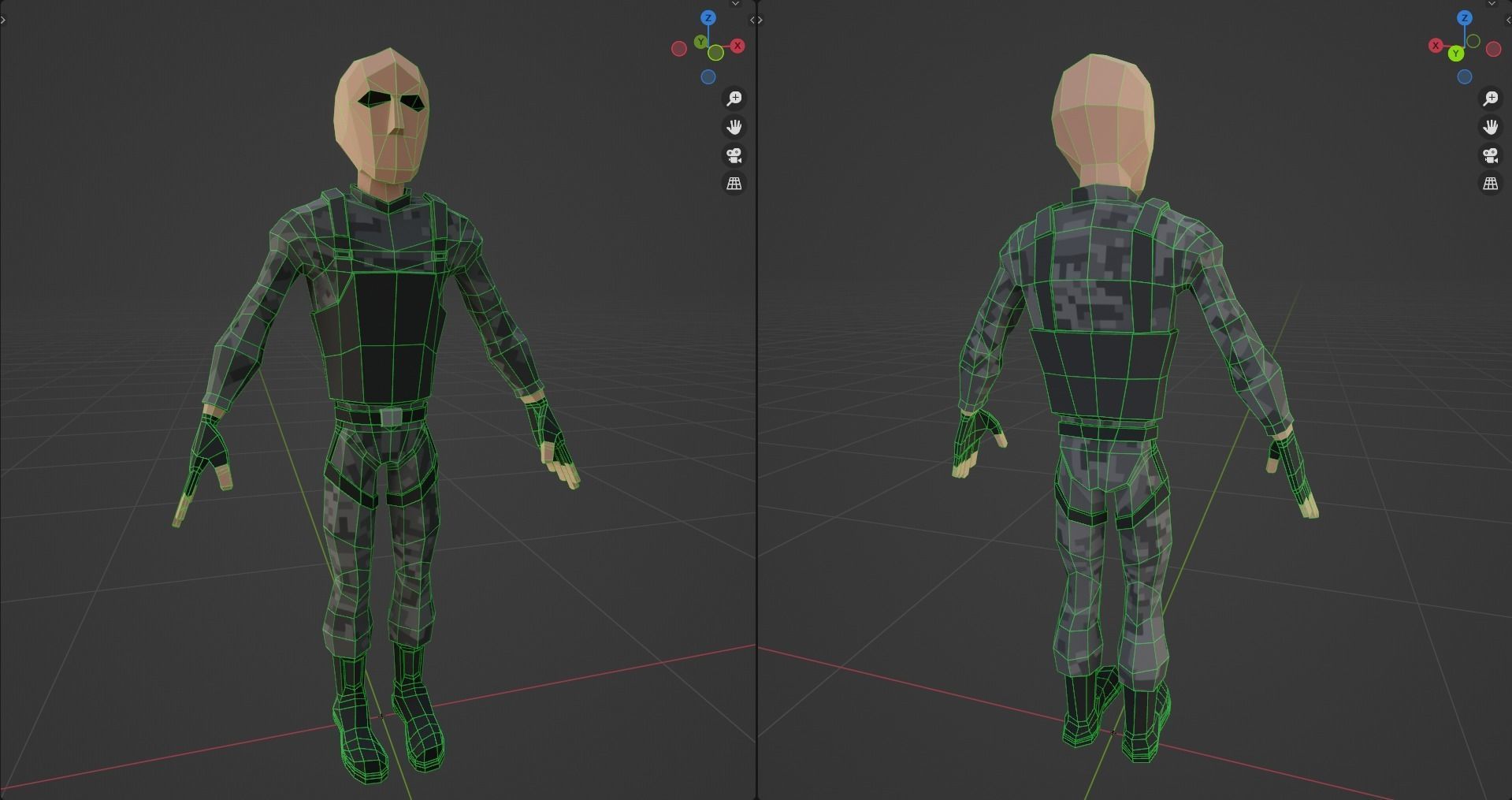Click negative Z blue circle in left viewport gizmo
The image size is (1512, 800).
[x=708, y=77]
